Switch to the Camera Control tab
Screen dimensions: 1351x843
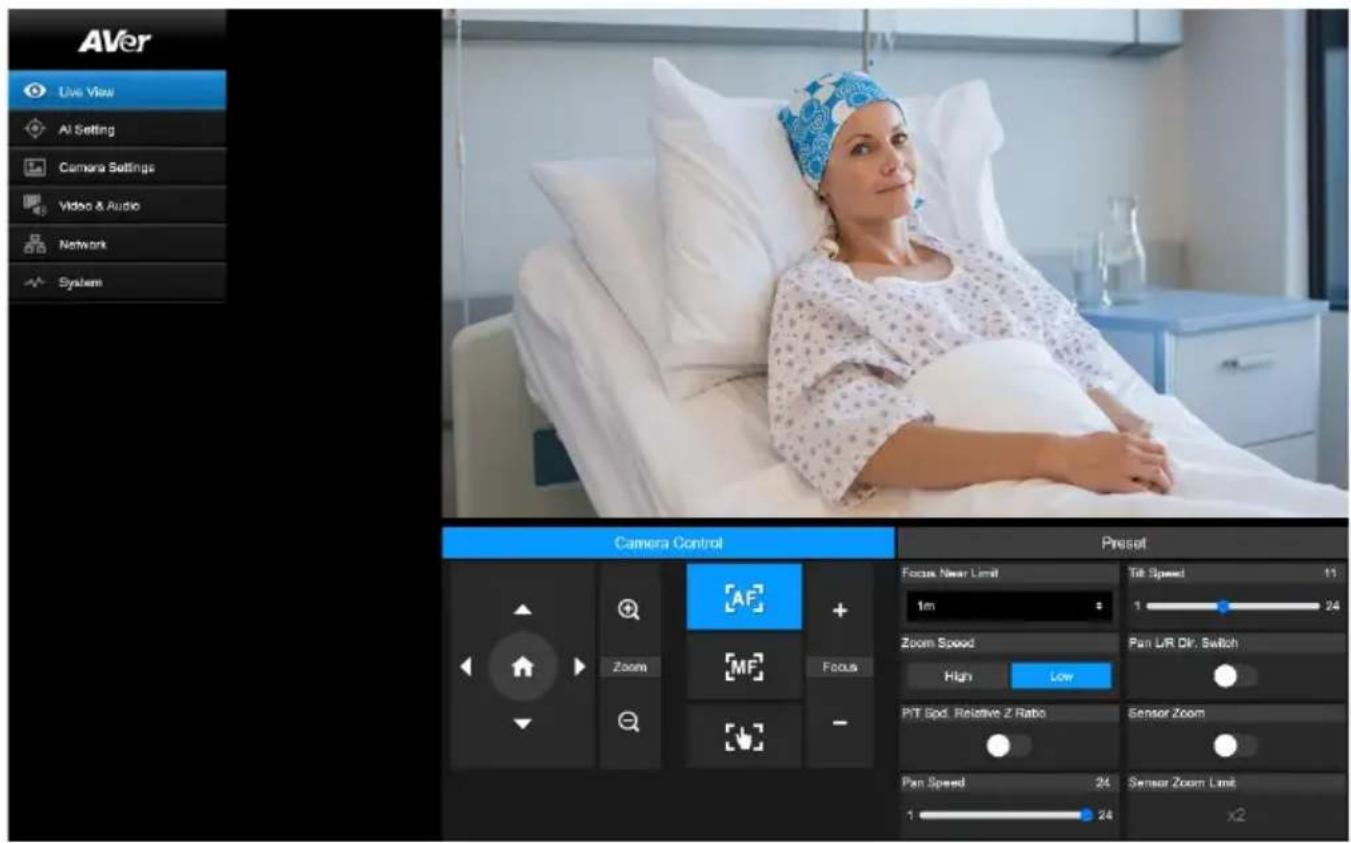coord(669,543)
